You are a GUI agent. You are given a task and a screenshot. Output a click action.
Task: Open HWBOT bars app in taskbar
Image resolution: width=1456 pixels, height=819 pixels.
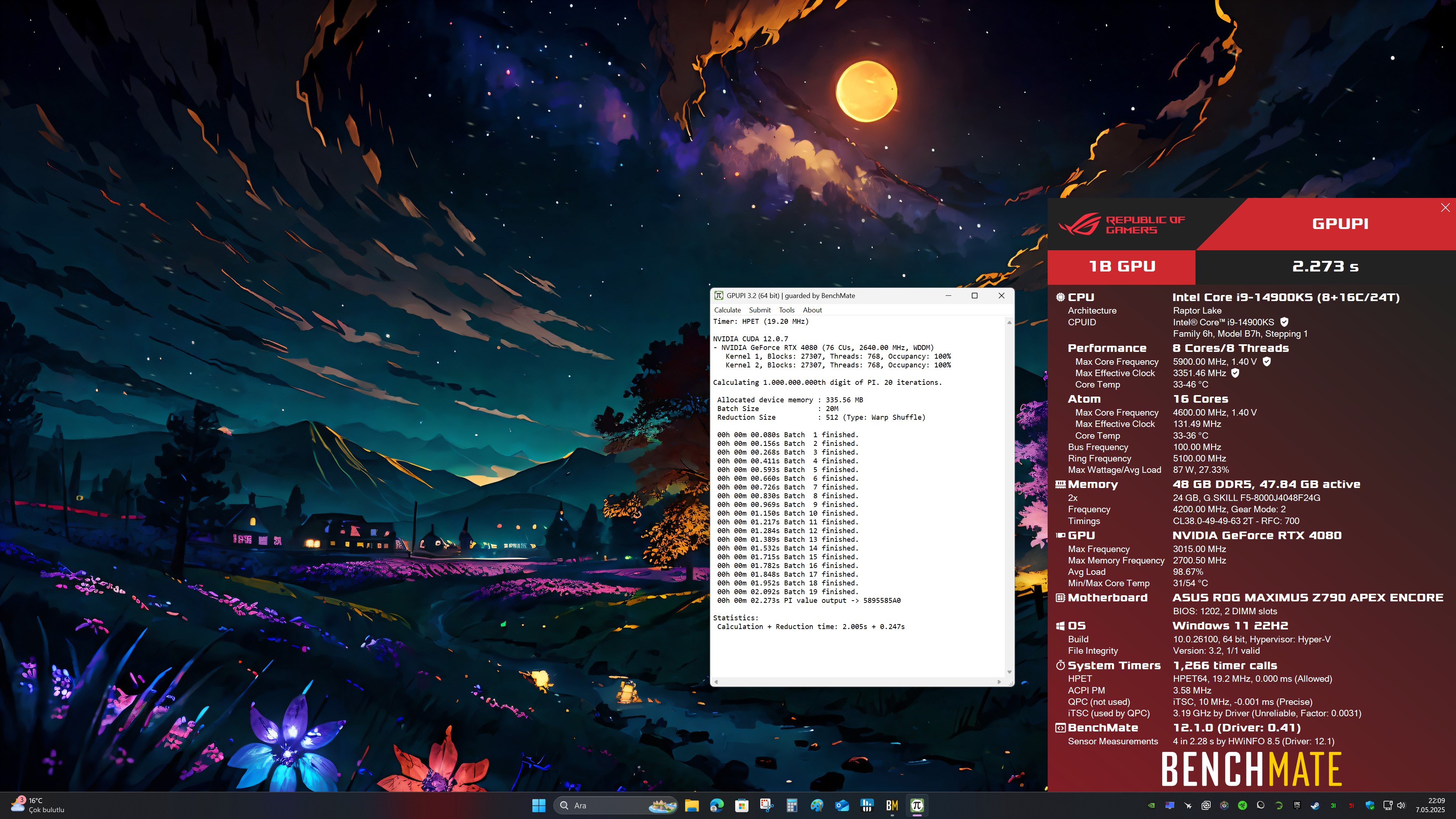pos(866,805)
